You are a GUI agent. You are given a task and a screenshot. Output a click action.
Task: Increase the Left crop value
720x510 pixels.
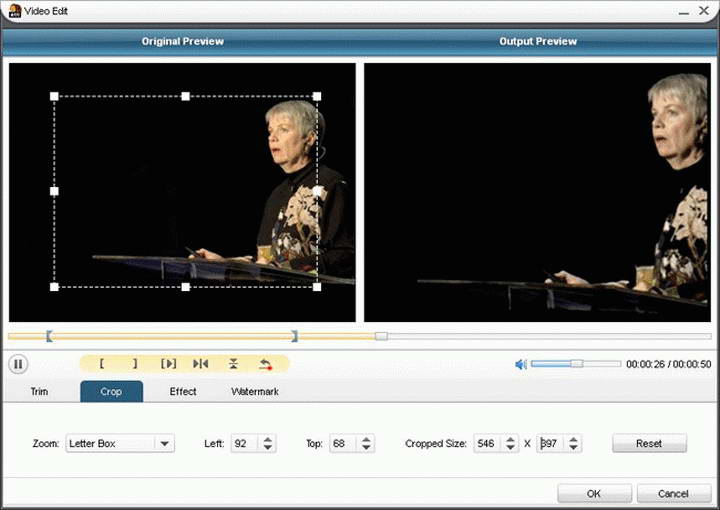click(x=268, y=439)
